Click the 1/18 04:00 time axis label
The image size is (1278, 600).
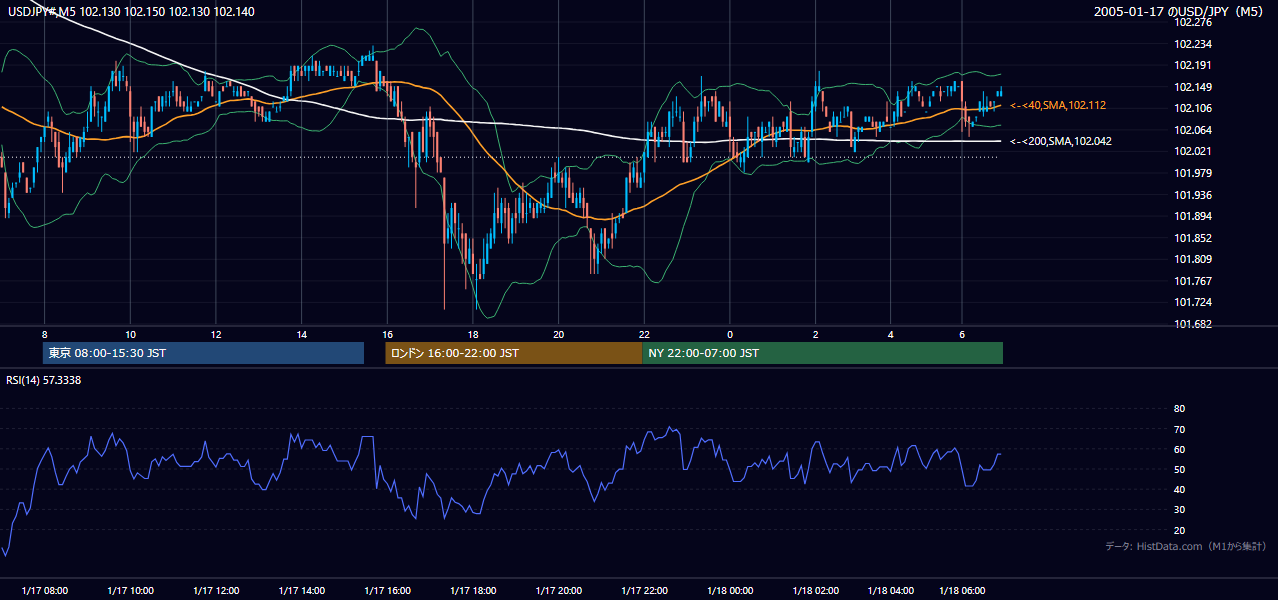[x=891, y=591]
